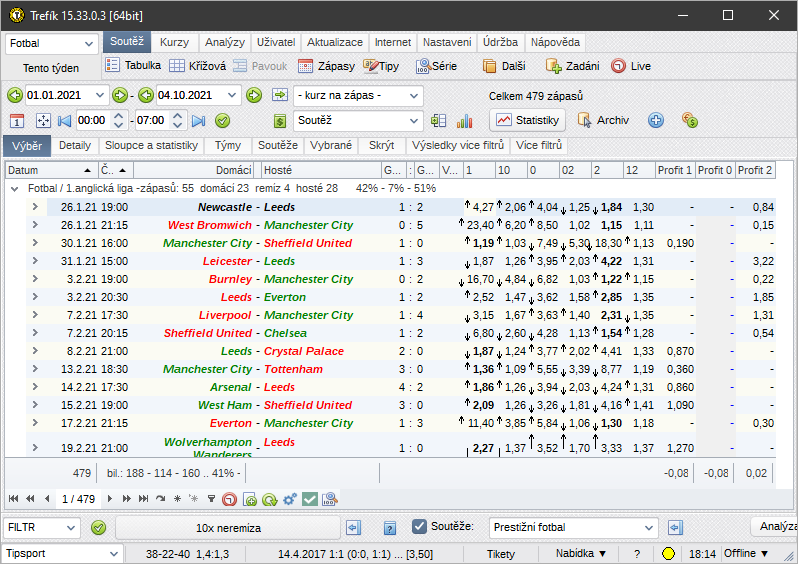Click the Archiv button
798x564 pixels.
tap(603, 120)
